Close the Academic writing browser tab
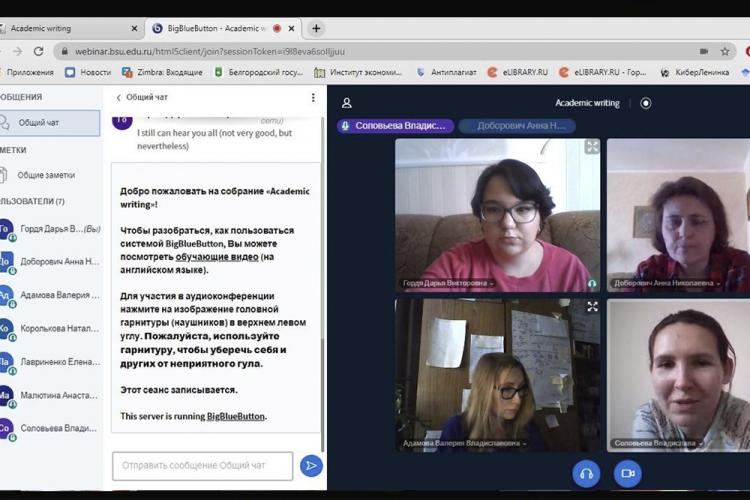Viewport: 750px width, 500px height. click(134, 29)
